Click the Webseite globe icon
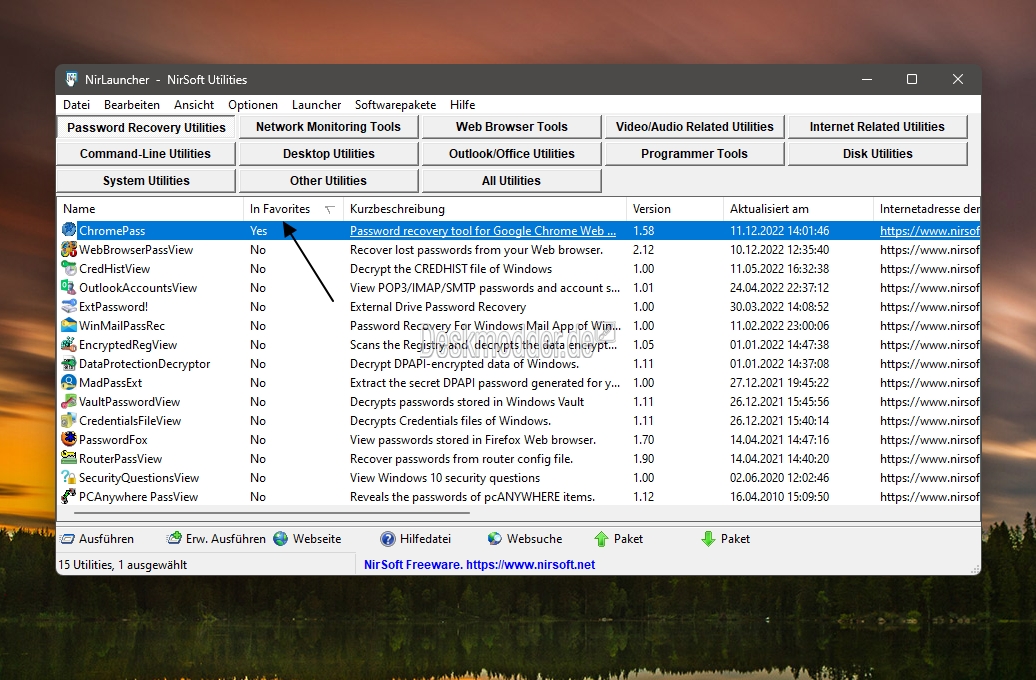Image resolution: width=1036 pixels, height=680 pixels. (281, 539)
